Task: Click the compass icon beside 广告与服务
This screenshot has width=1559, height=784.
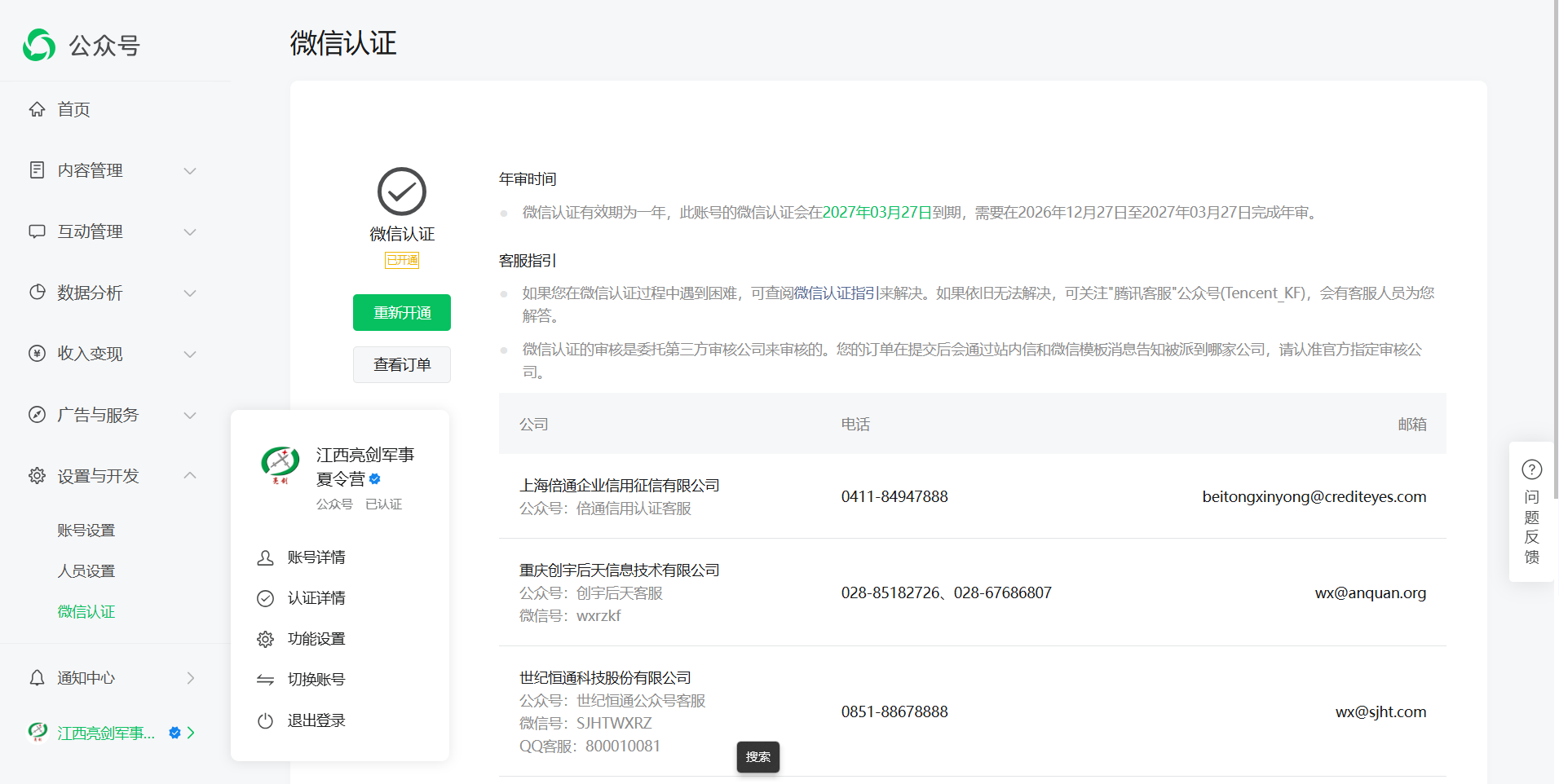Action: pyautogui.click(x=37, y=414)
